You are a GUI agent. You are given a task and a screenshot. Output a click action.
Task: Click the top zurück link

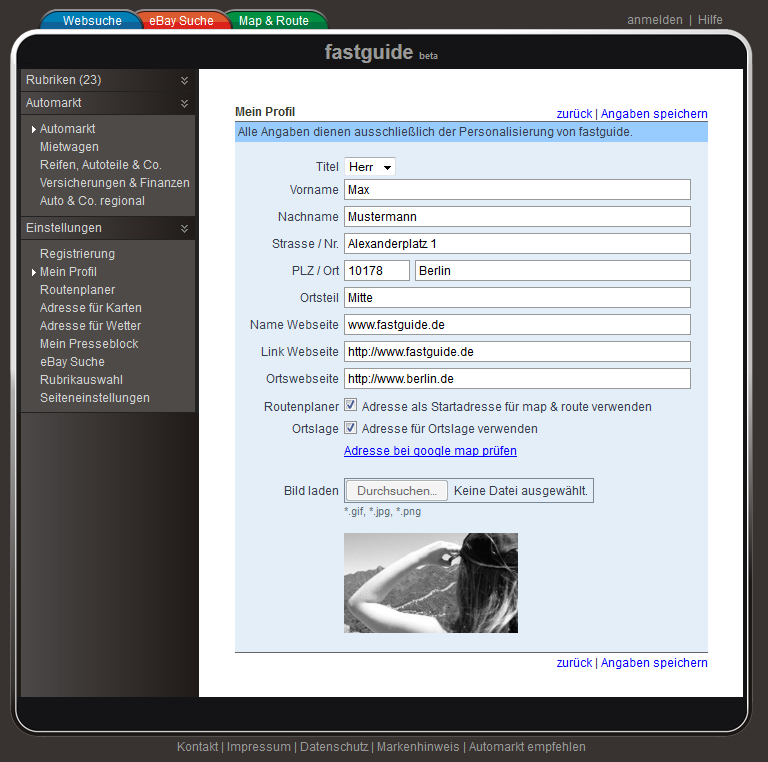point(574,114)
